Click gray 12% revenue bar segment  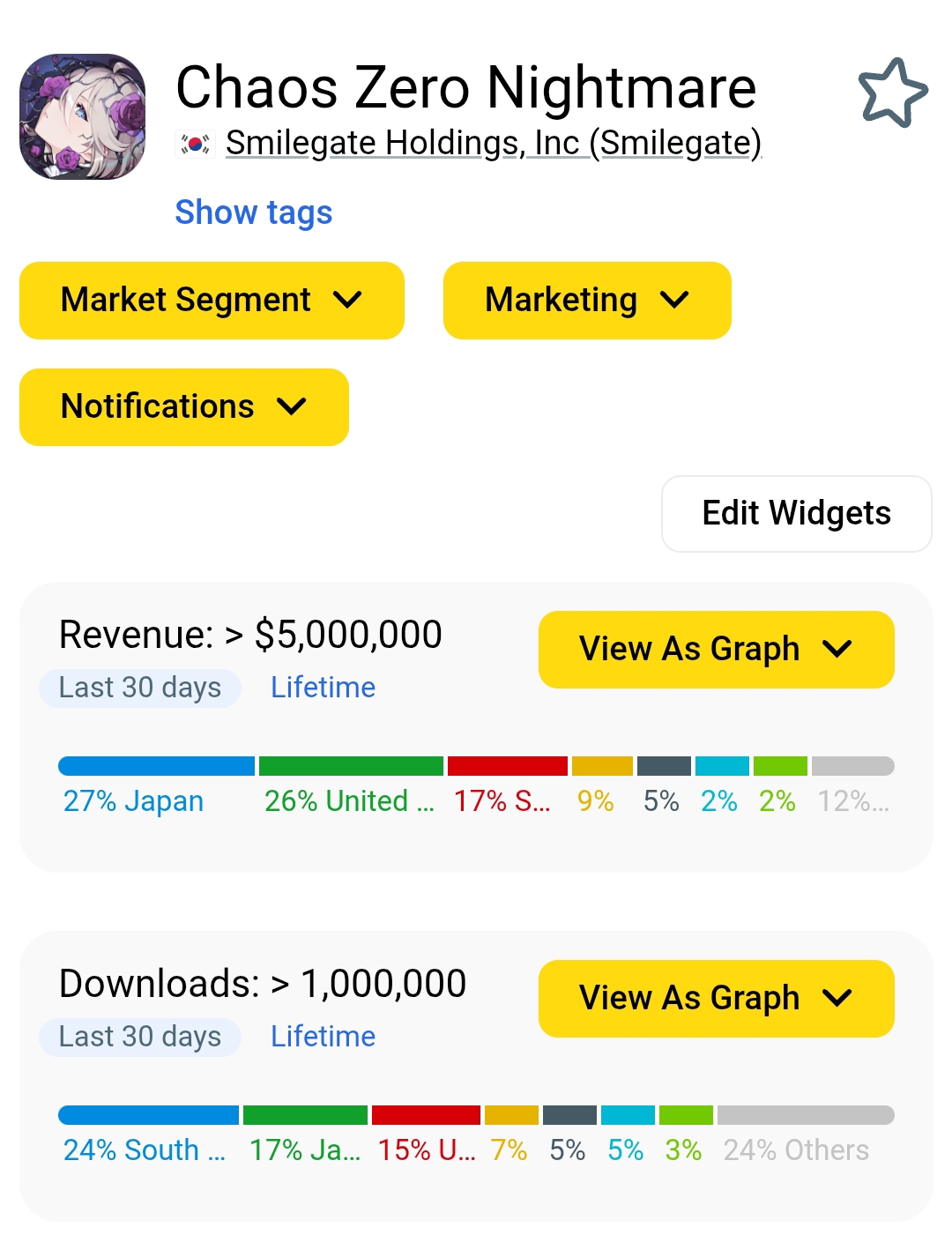[853, 766]
